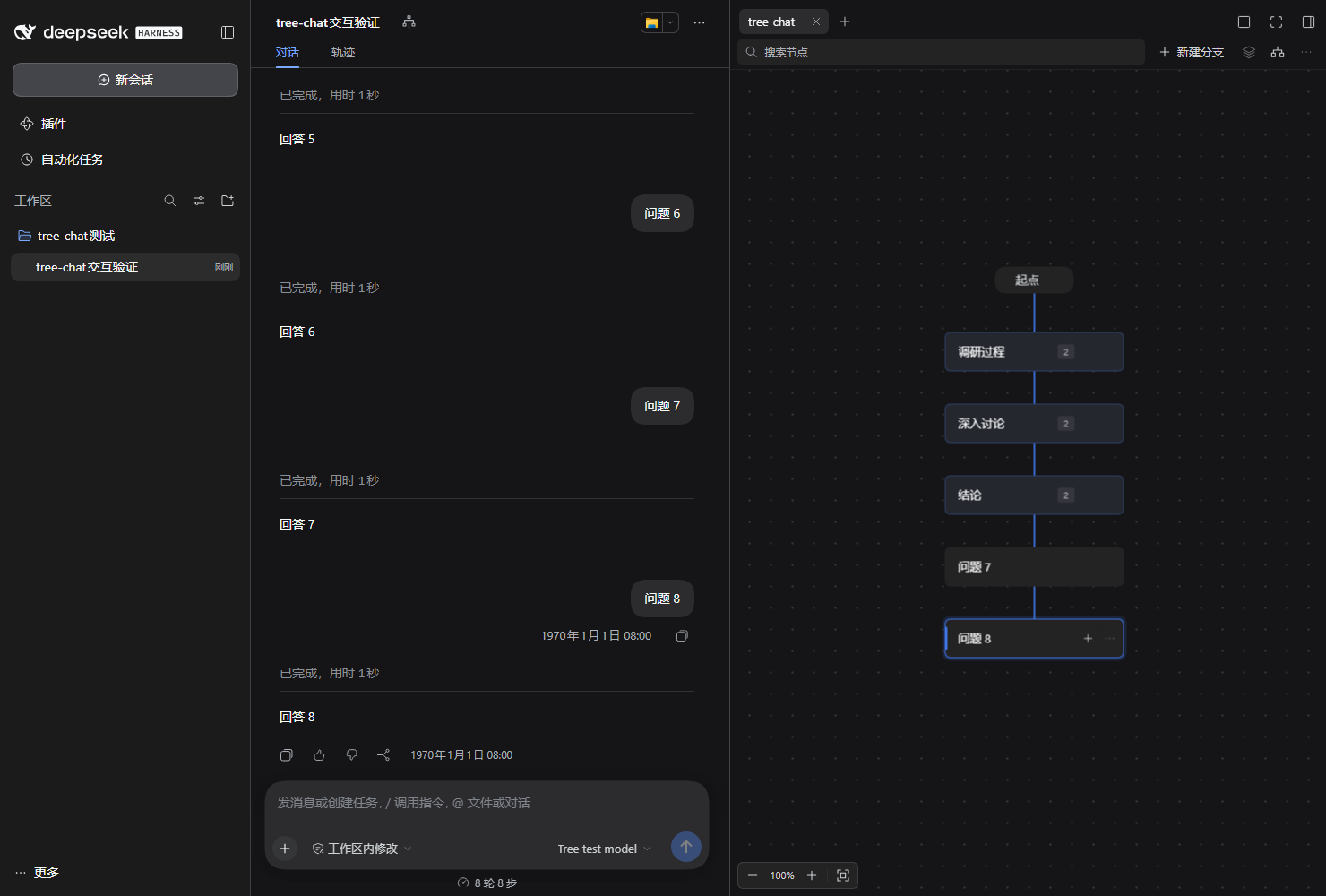The width and height of the screenshot is (1326, 896).
Task: Toggle split view in the tree panel
Action: click(1244, 22)
